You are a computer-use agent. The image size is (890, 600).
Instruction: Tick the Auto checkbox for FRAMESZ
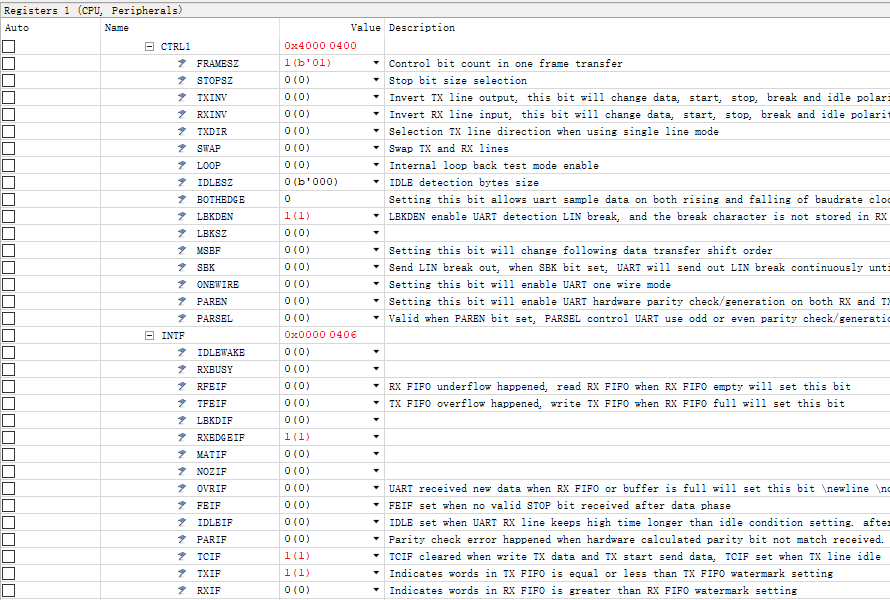(x=9, y=64)
